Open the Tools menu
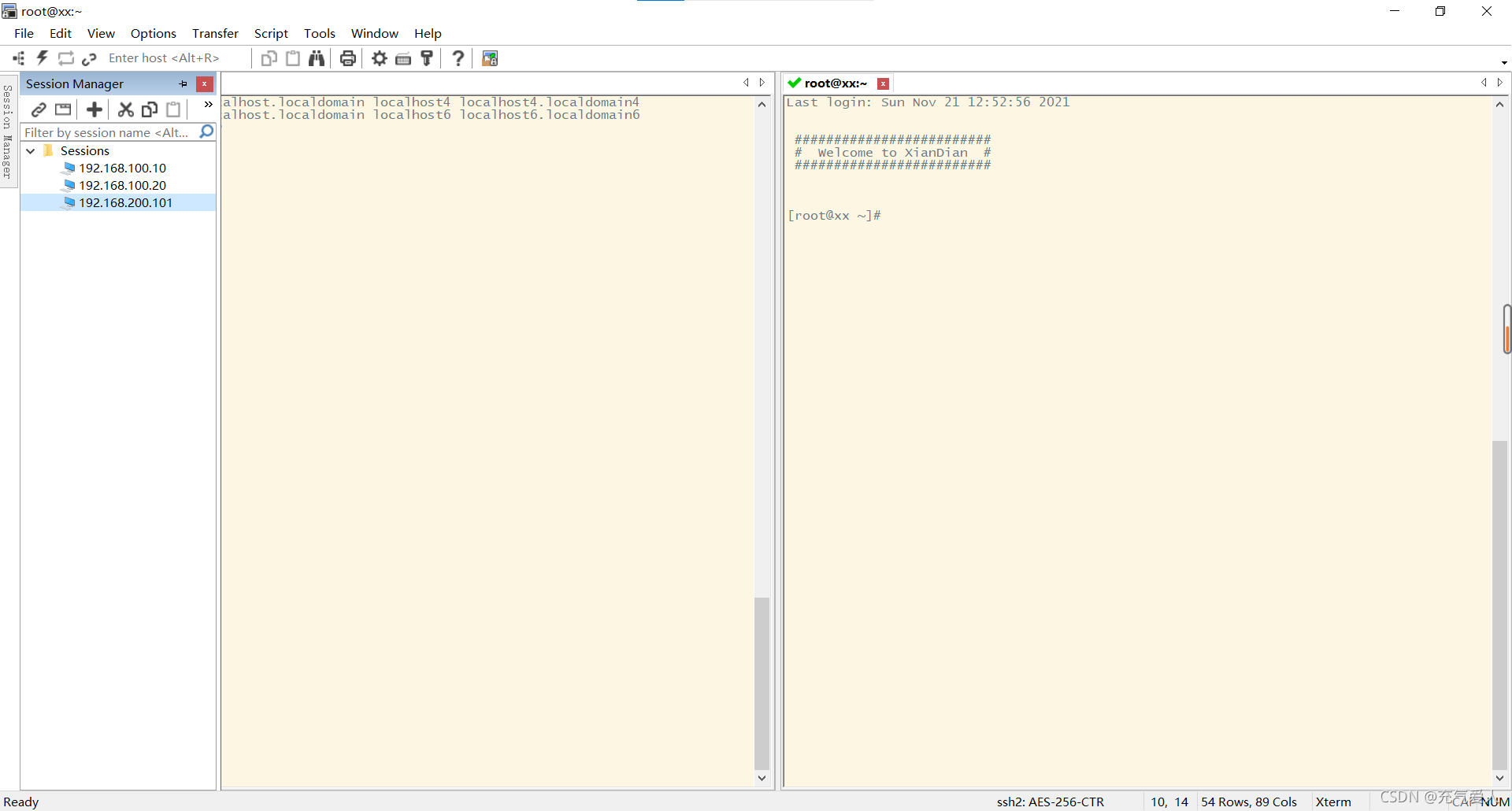Screen dimensions: 1512x811 coord(320,33)
